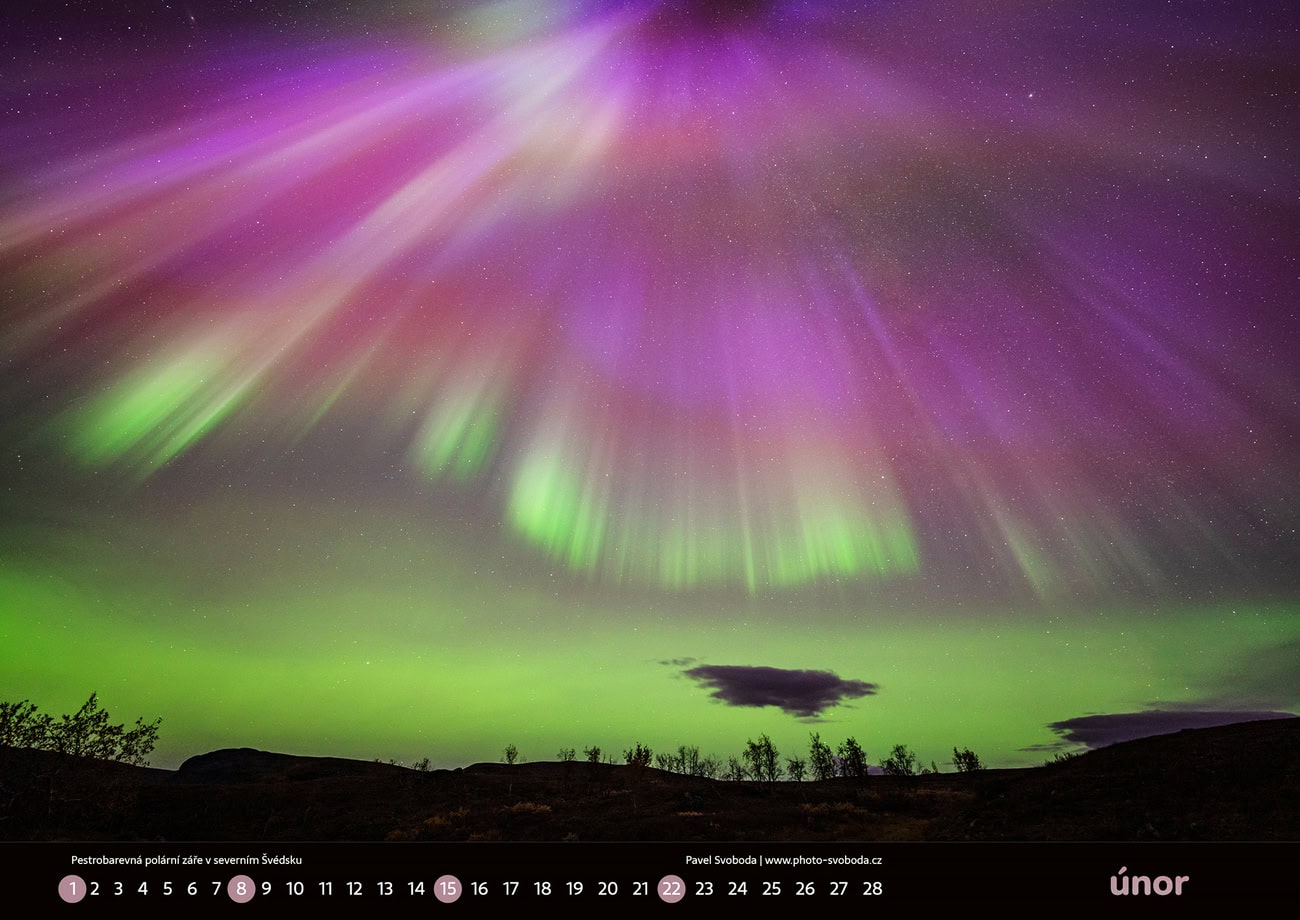Click date 11 in the calendar row
Screen dimensions: 1300x920
[325, 889]
